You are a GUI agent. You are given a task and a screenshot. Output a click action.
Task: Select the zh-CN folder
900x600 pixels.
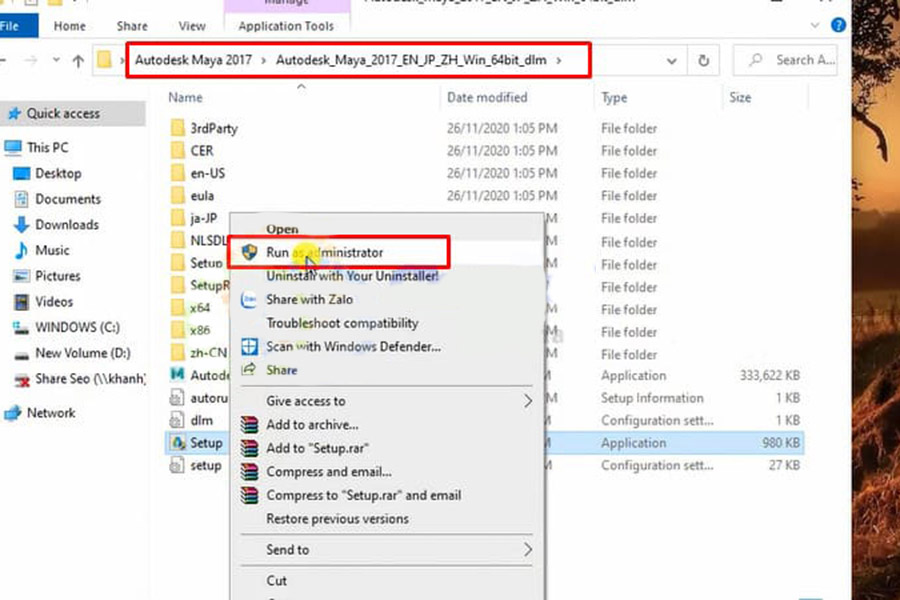point(208,353)
